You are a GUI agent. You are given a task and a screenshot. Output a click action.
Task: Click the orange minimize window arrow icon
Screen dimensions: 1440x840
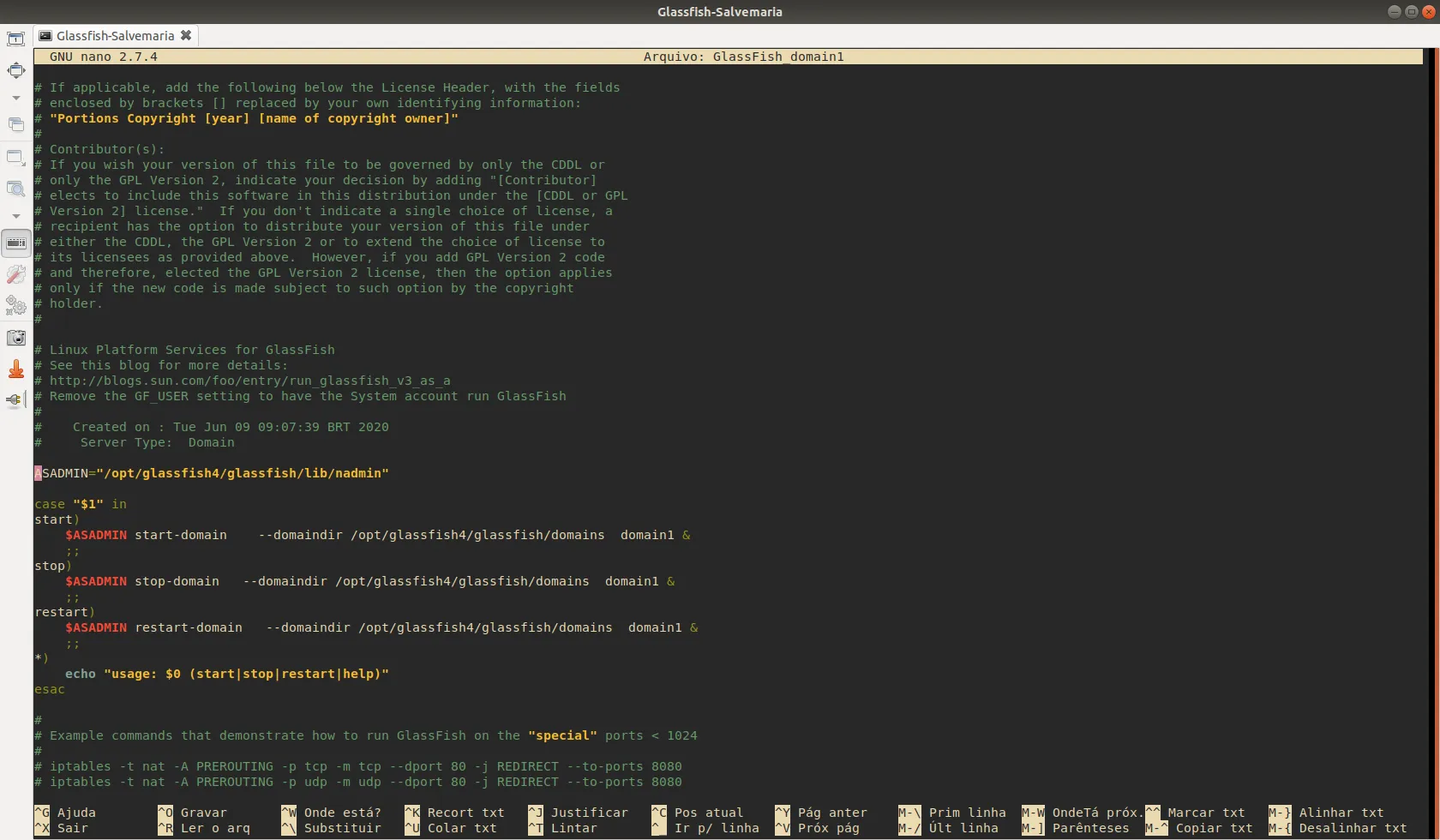tap(15, 369)
